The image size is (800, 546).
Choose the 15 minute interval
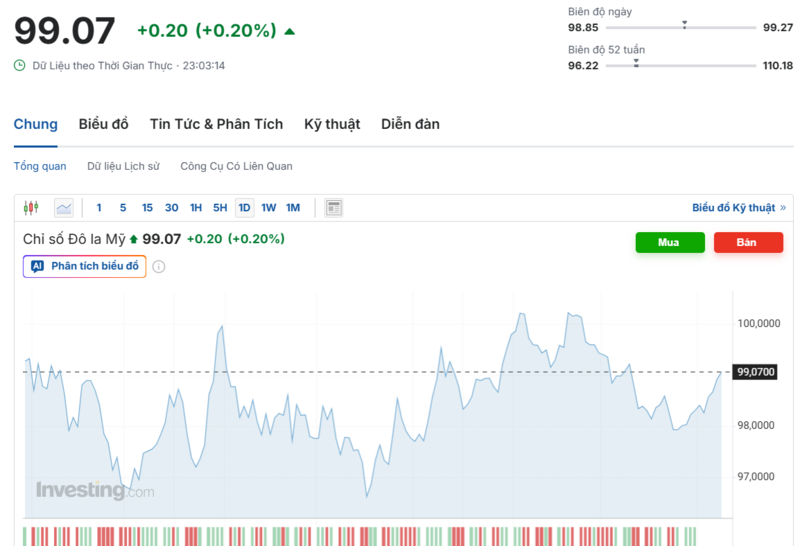coord(147,208)
